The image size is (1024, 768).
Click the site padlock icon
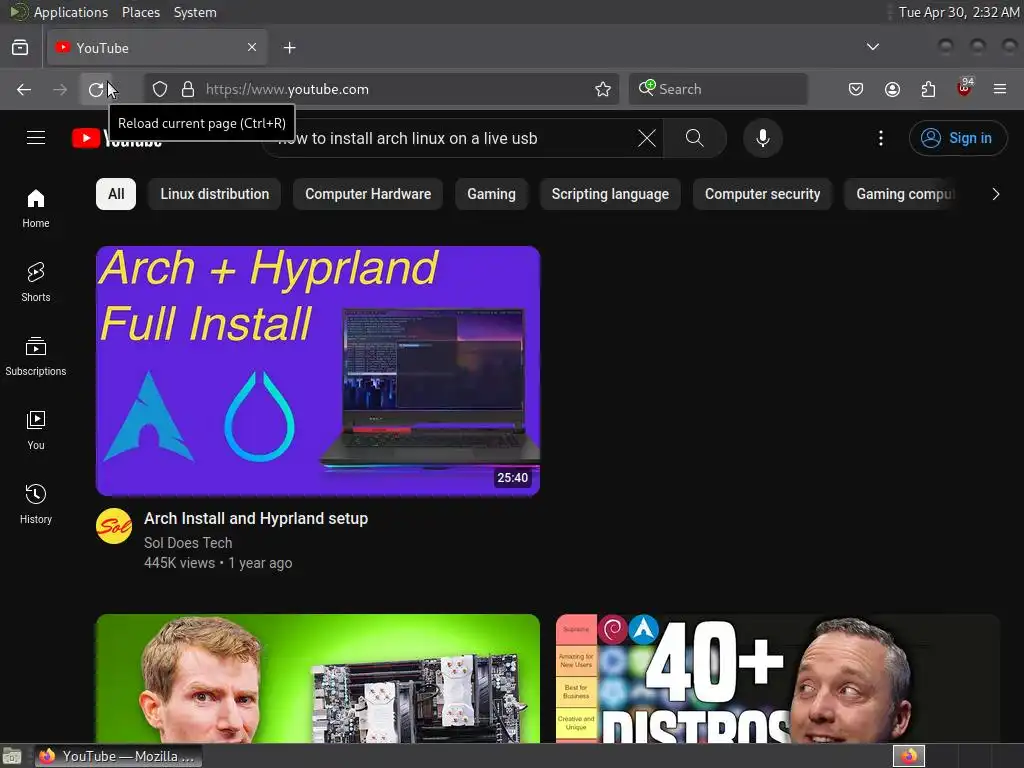[x=188, y=89]
